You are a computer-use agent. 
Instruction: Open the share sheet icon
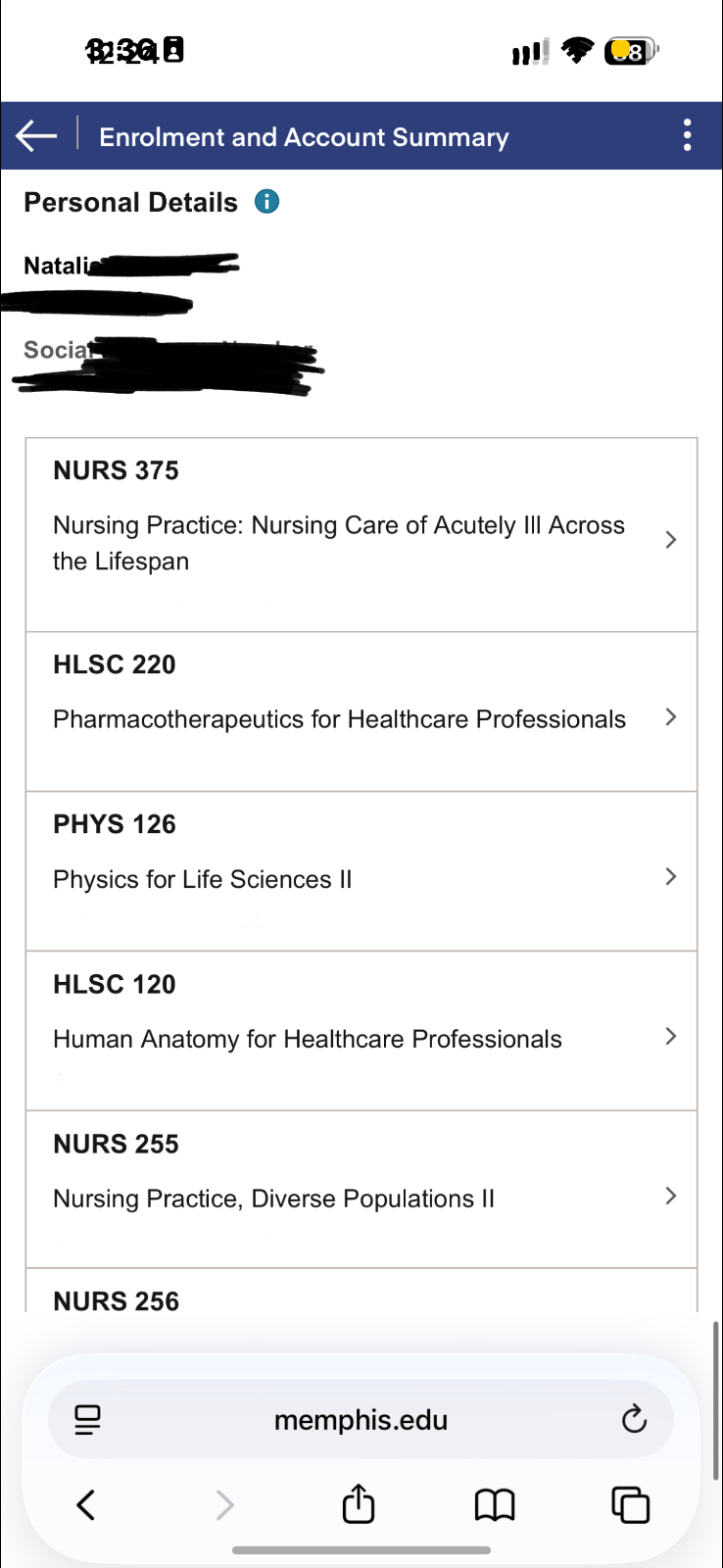359,1504
